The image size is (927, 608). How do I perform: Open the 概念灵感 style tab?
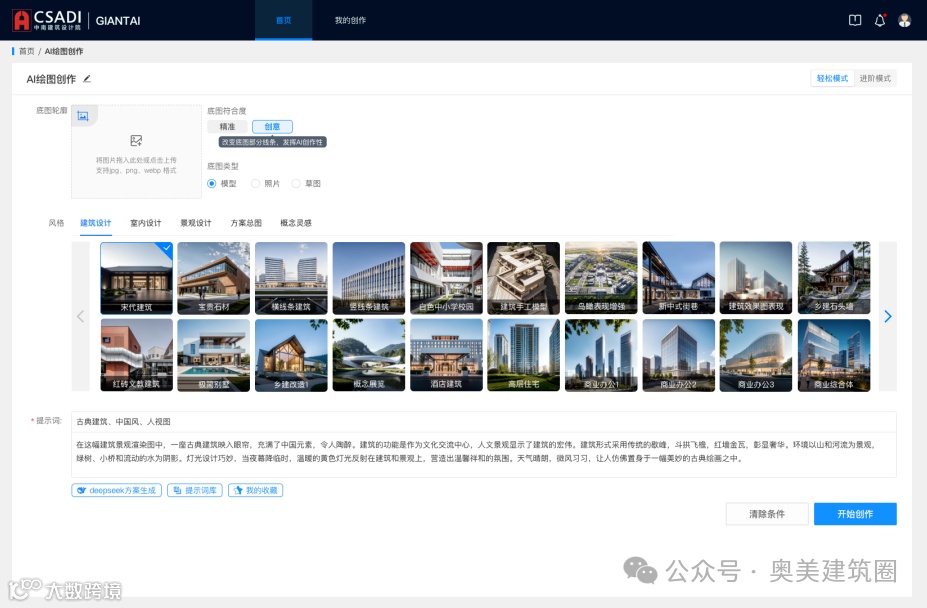[x=296, y=223]
